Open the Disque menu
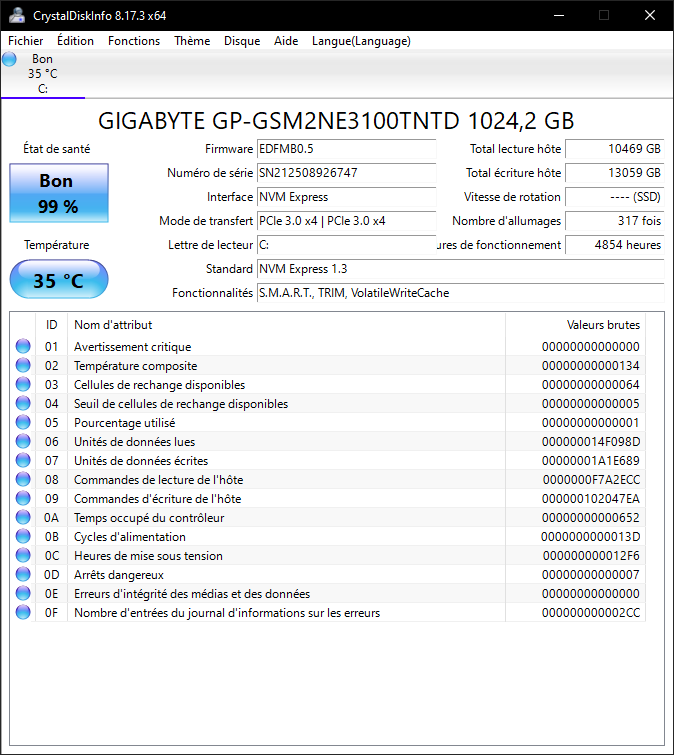 [242, 41]
